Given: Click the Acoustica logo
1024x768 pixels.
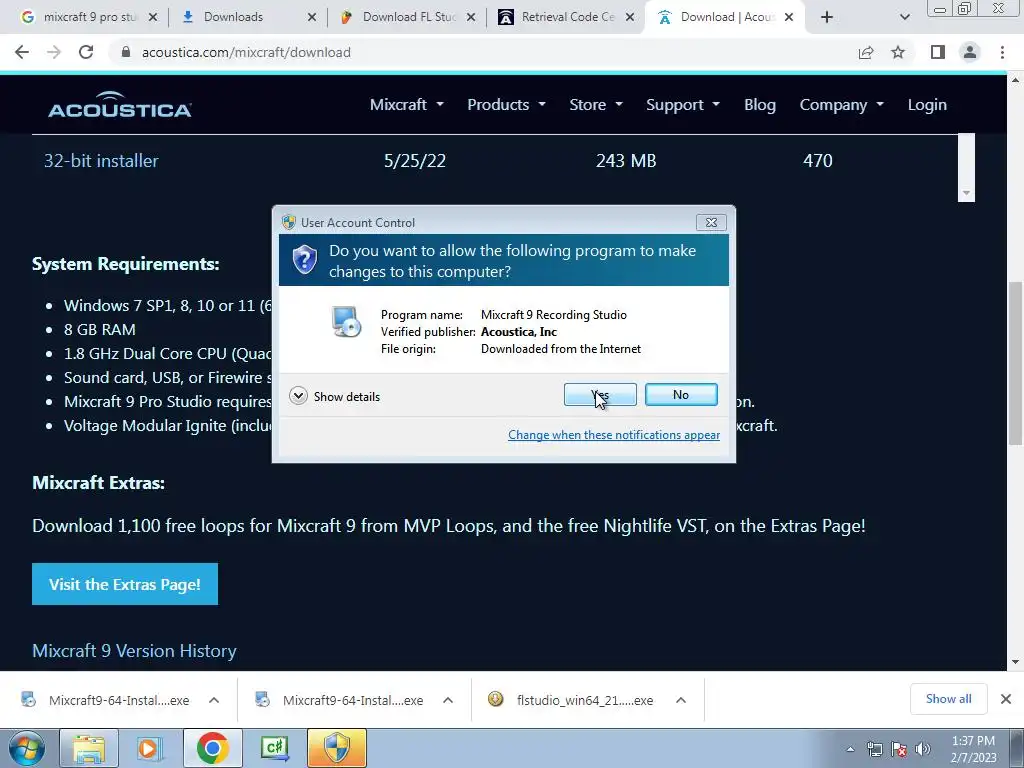Looking at the screenshot, I should pos(120,104).
